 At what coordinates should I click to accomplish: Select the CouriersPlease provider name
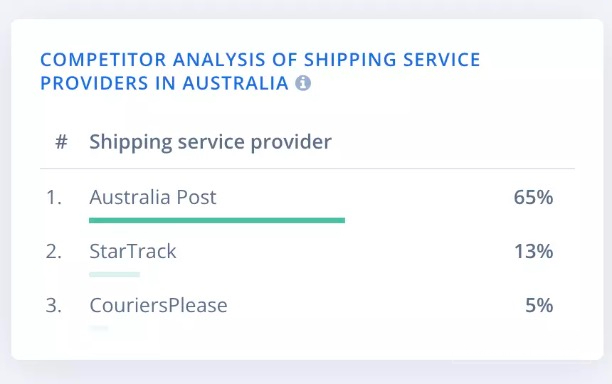click(158, 305)
